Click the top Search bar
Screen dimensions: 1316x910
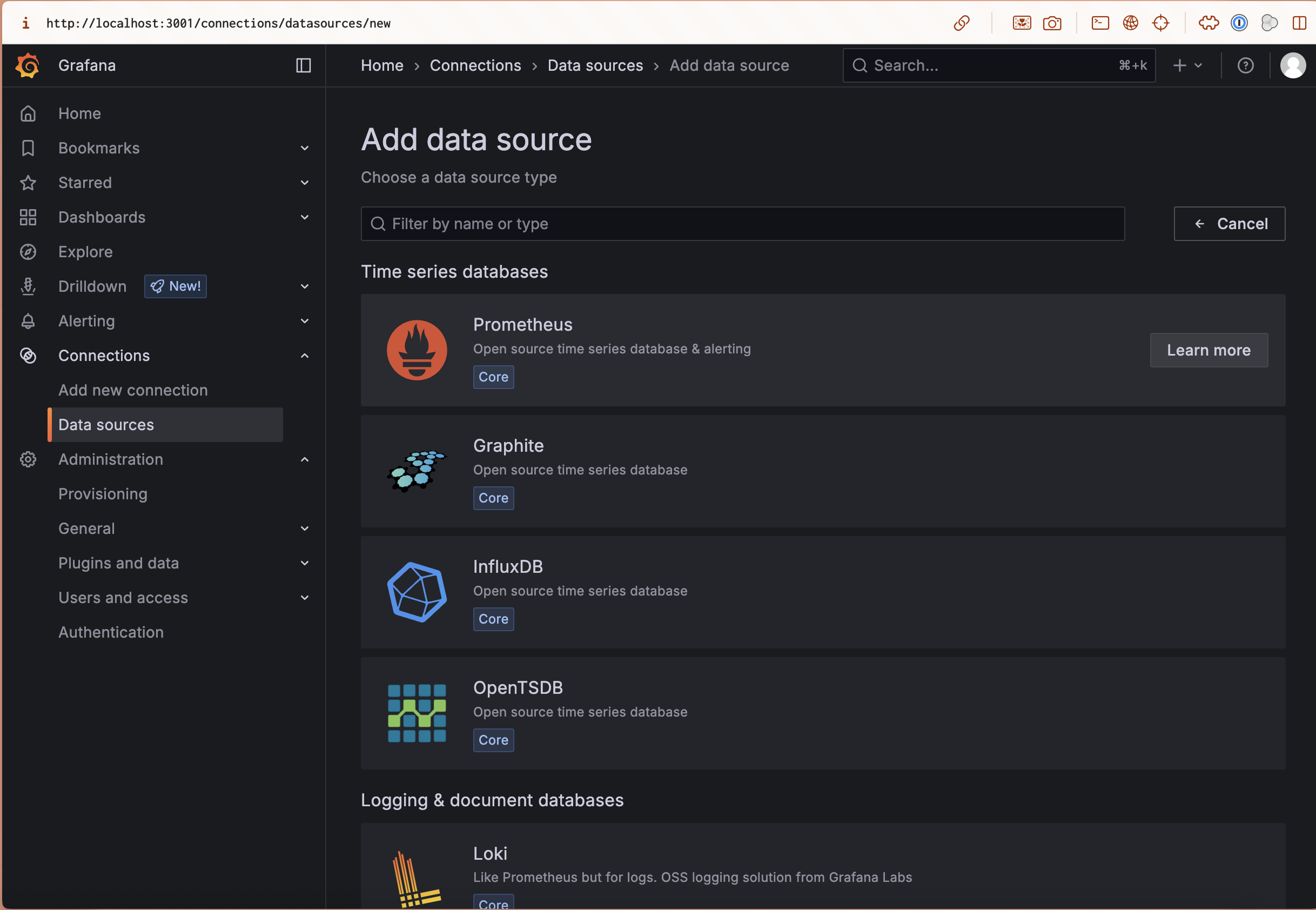click(x=999, y=65)
